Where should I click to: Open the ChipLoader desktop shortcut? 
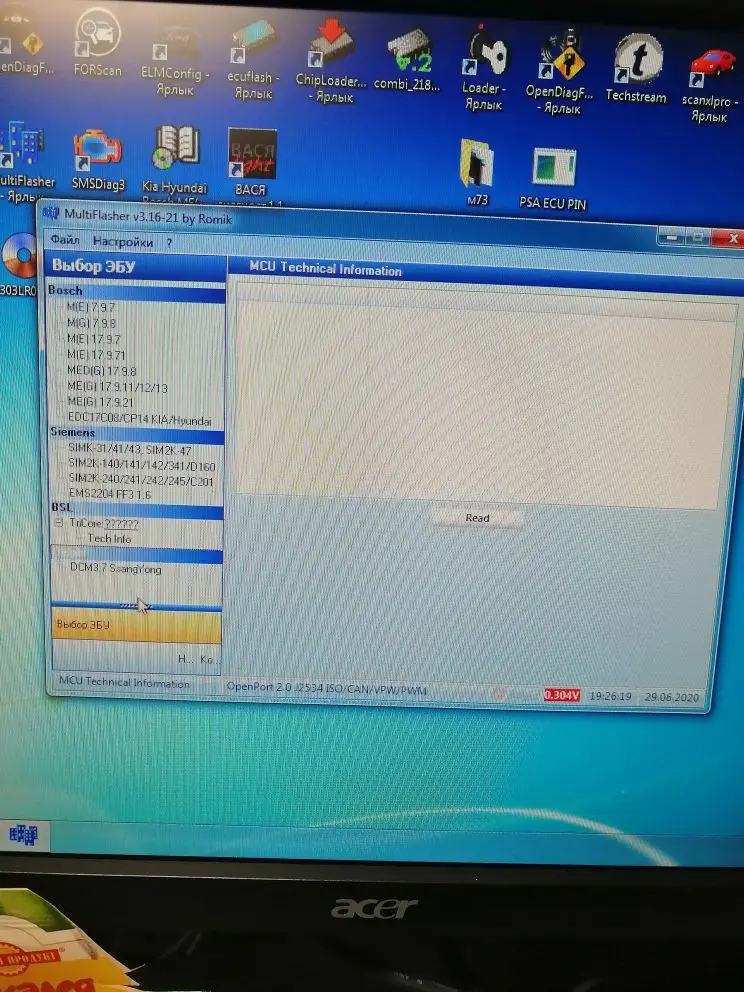pyautogui.click(x=330, y=60)
